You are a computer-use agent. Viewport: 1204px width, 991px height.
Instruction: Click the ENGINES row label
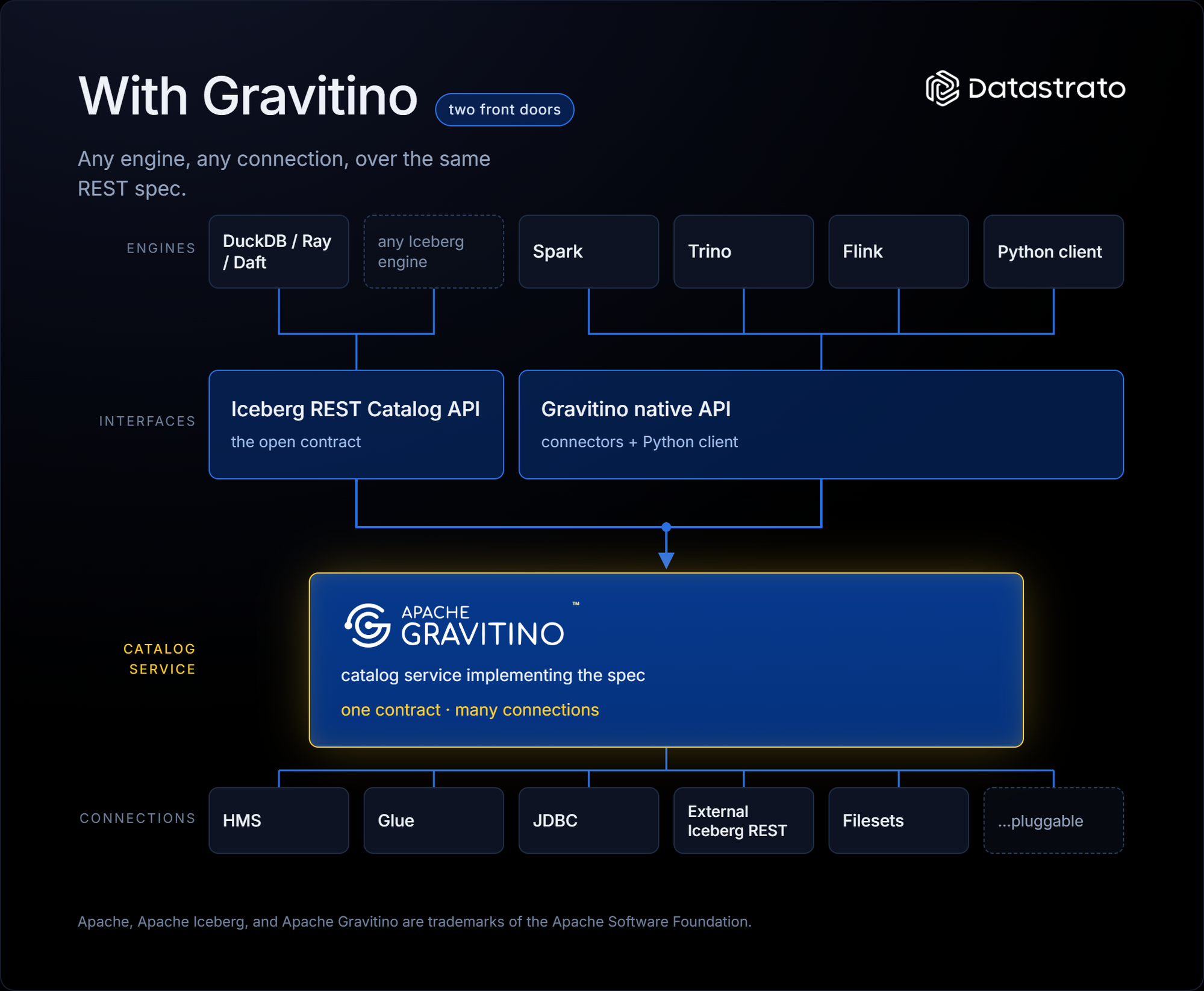(x=161, y=248)
